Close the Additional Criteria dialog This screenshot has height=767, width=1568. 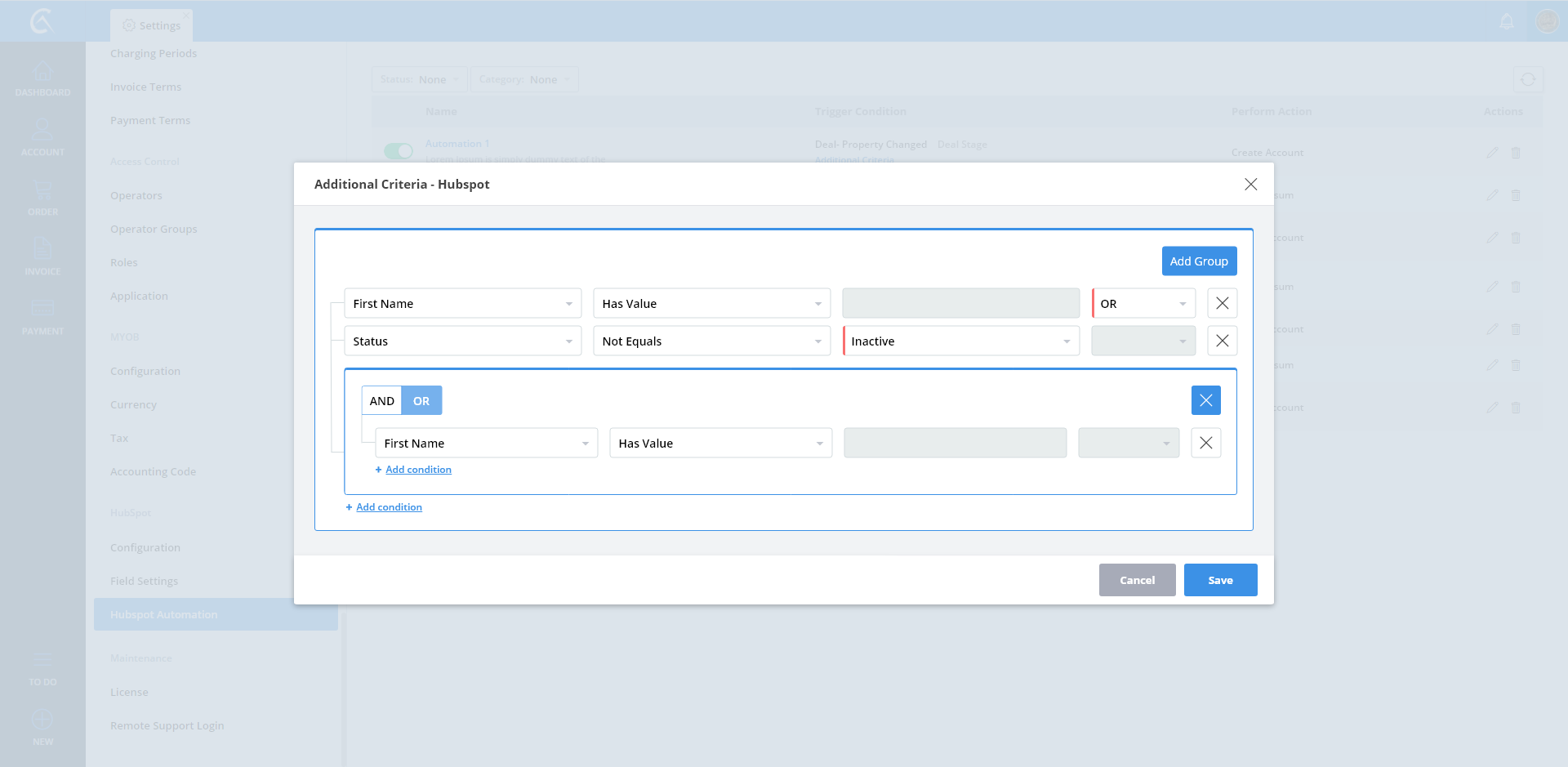point(1250,185)
